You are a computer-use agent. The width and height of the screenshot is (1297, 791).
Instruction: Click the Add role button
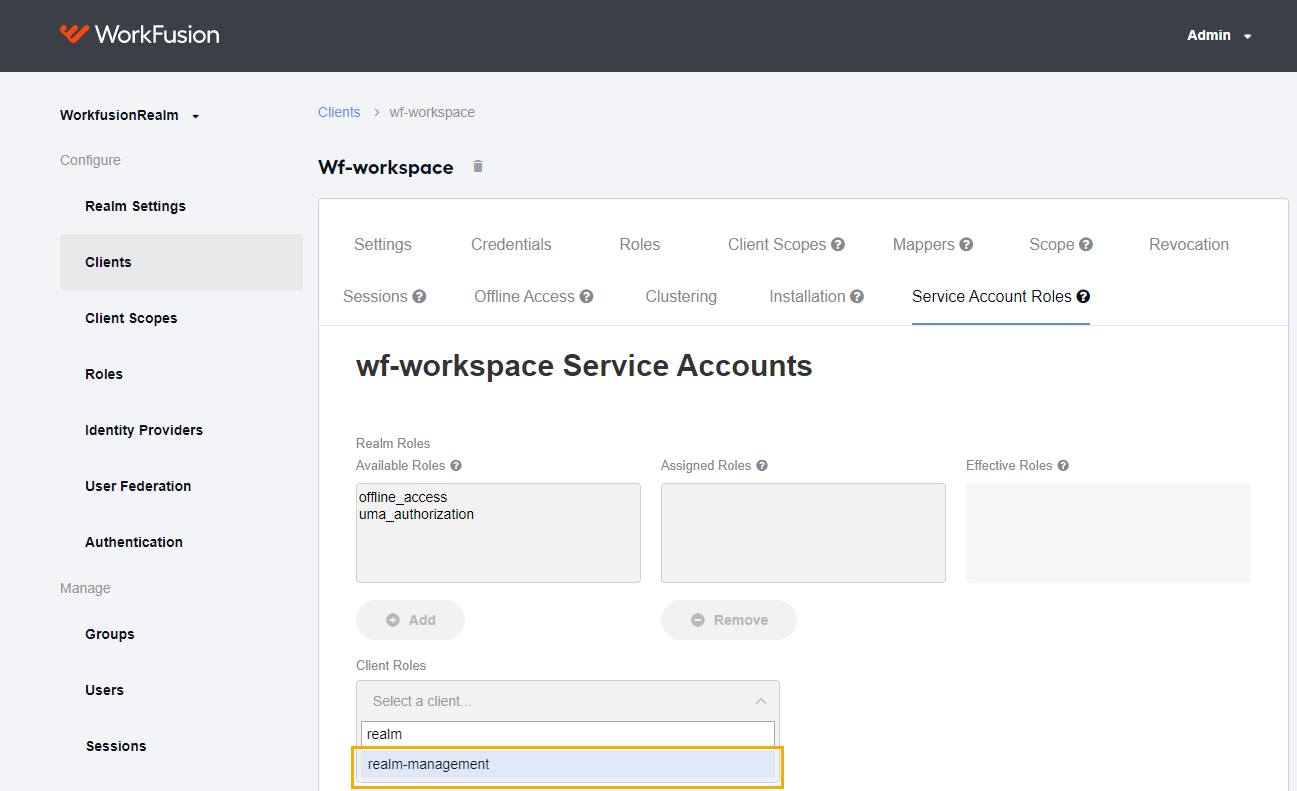pyautogui.click(x=410, y=620)
